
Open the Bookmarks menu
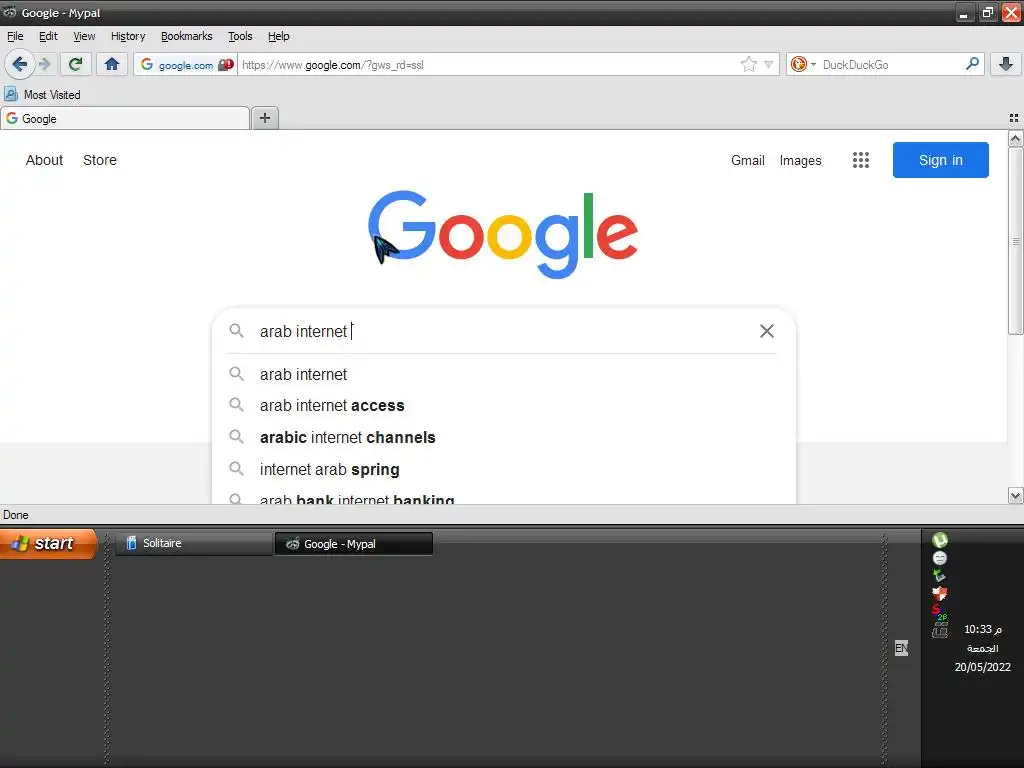pos(186,36)
